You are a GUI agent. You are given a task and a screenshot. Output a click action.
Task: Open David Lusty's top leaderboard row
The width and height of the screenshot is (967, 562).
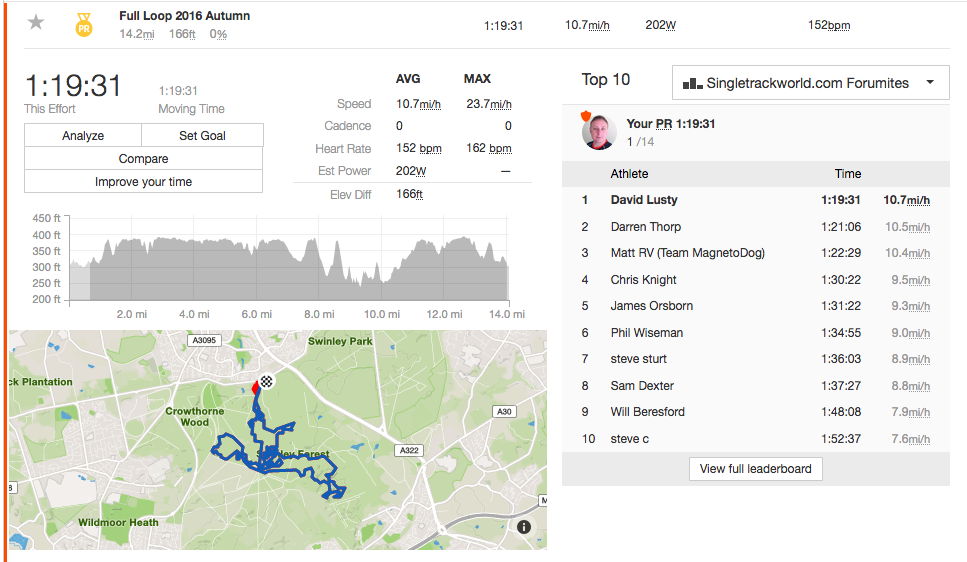point(644,200)
